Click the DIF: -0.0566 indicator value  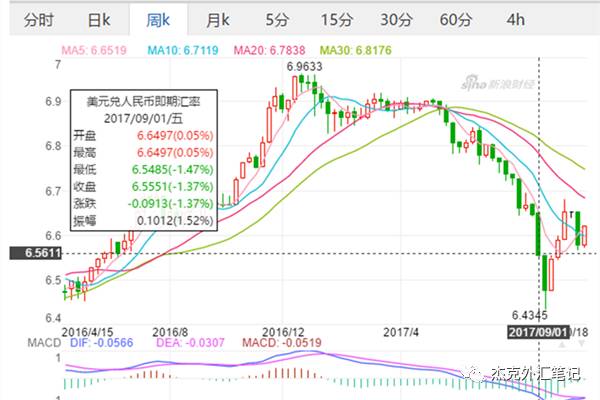(x=101, y=343)
